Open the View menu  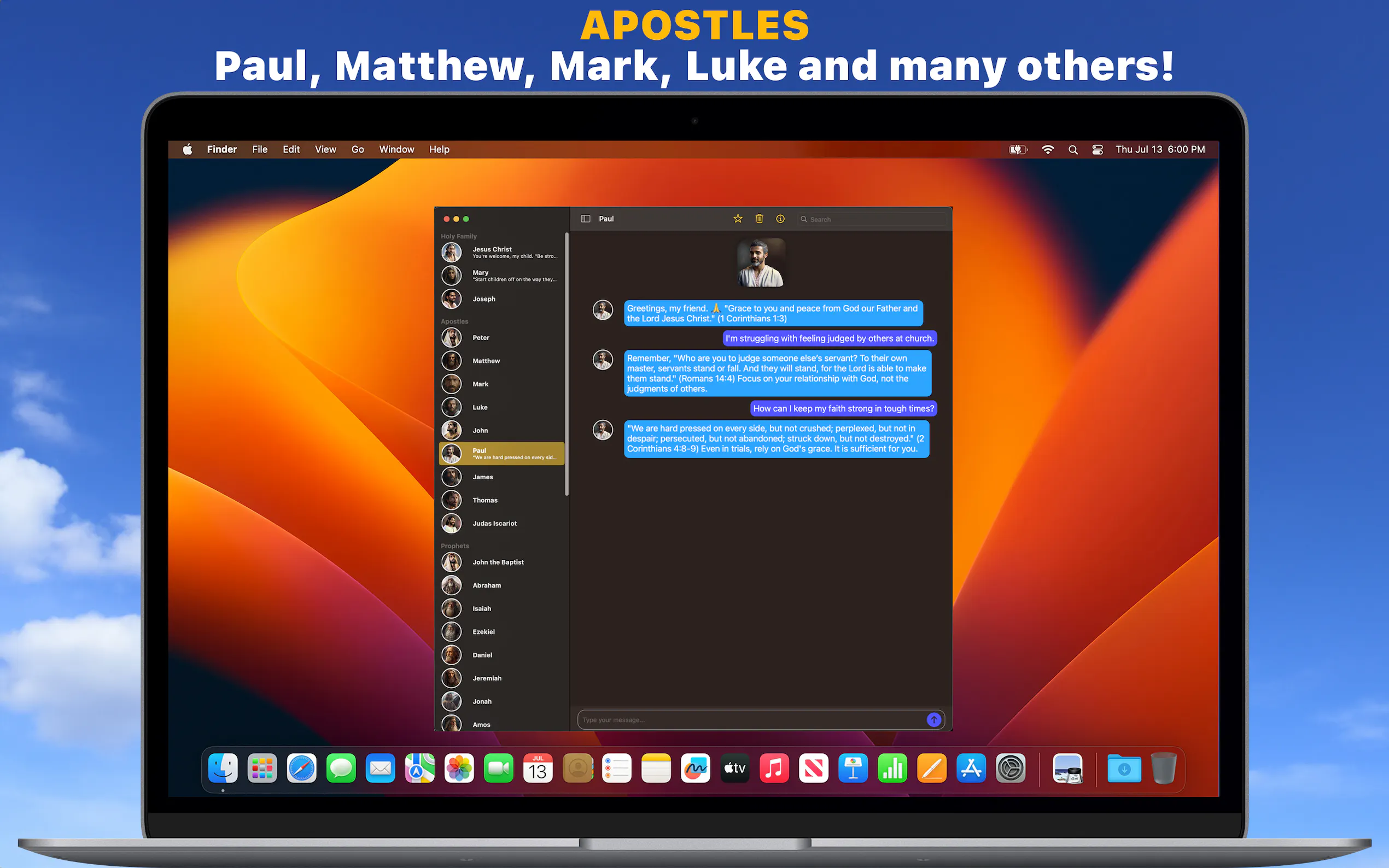325,150
